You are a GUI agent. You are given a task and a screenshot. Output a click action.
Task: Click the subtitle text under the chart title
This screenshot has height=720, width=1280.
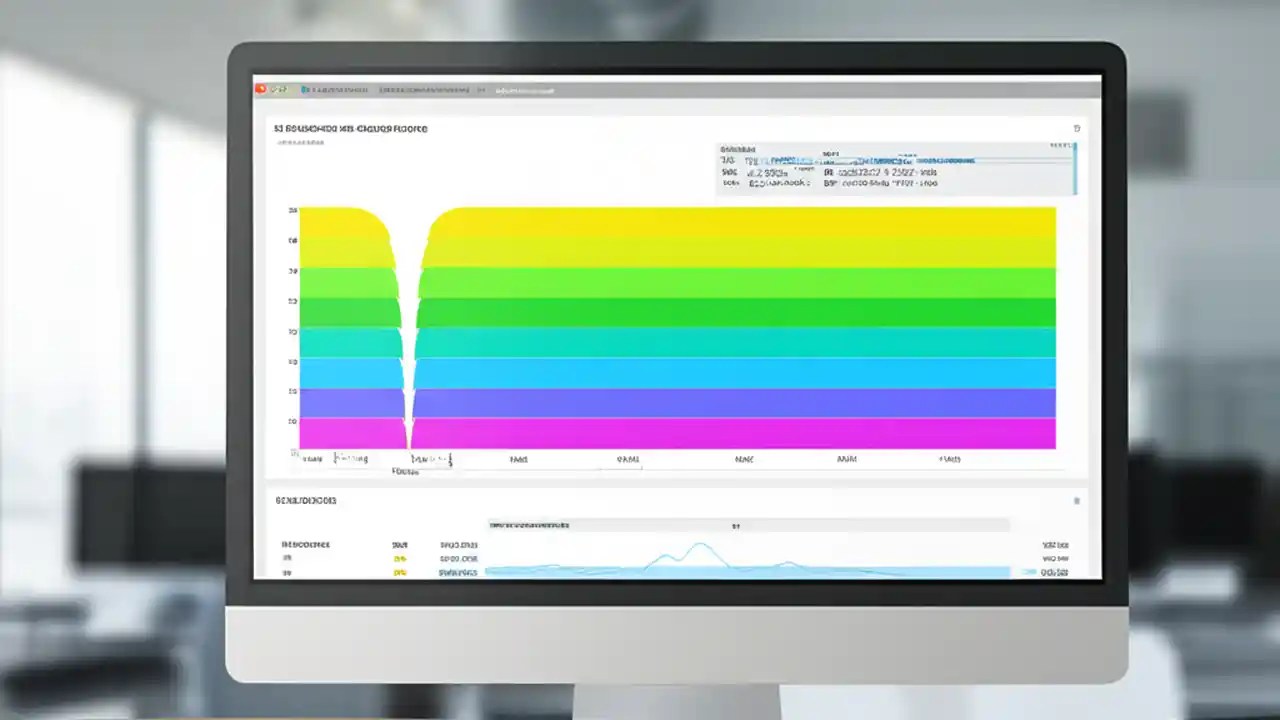tap(302, 142)
